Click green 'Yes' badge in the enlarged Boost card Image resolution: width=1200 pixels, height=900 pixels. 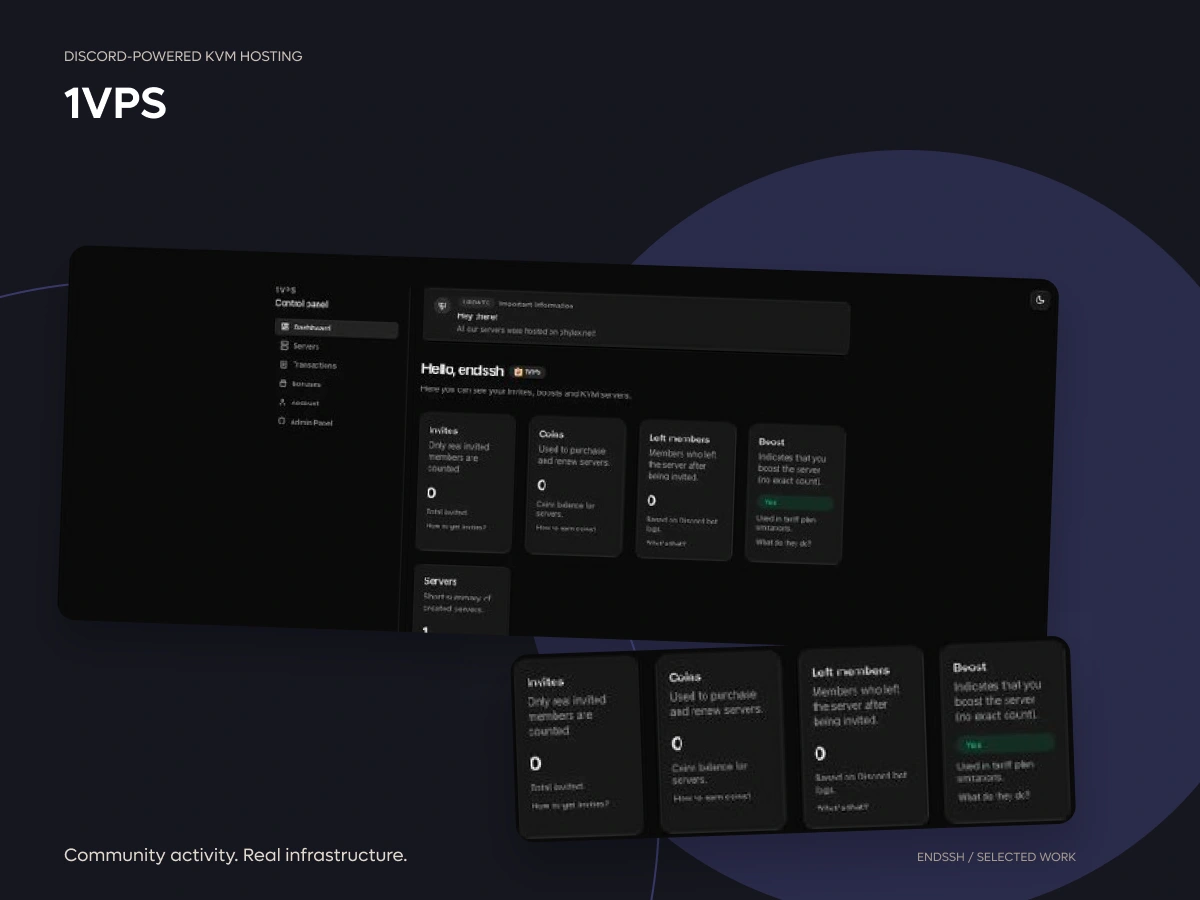pyautogui.click(x=1004, y=744)
